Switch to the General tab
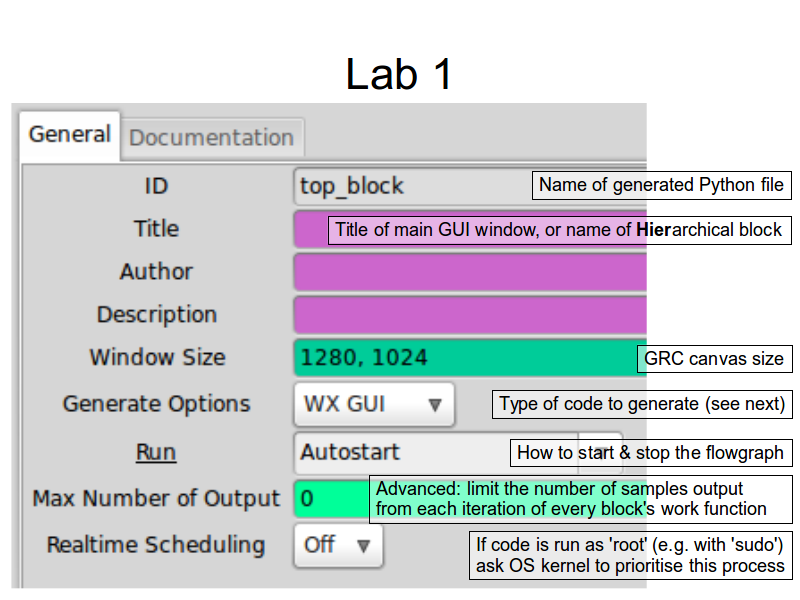The width and height of the screenshot is (800, 600). pos(69,135)
